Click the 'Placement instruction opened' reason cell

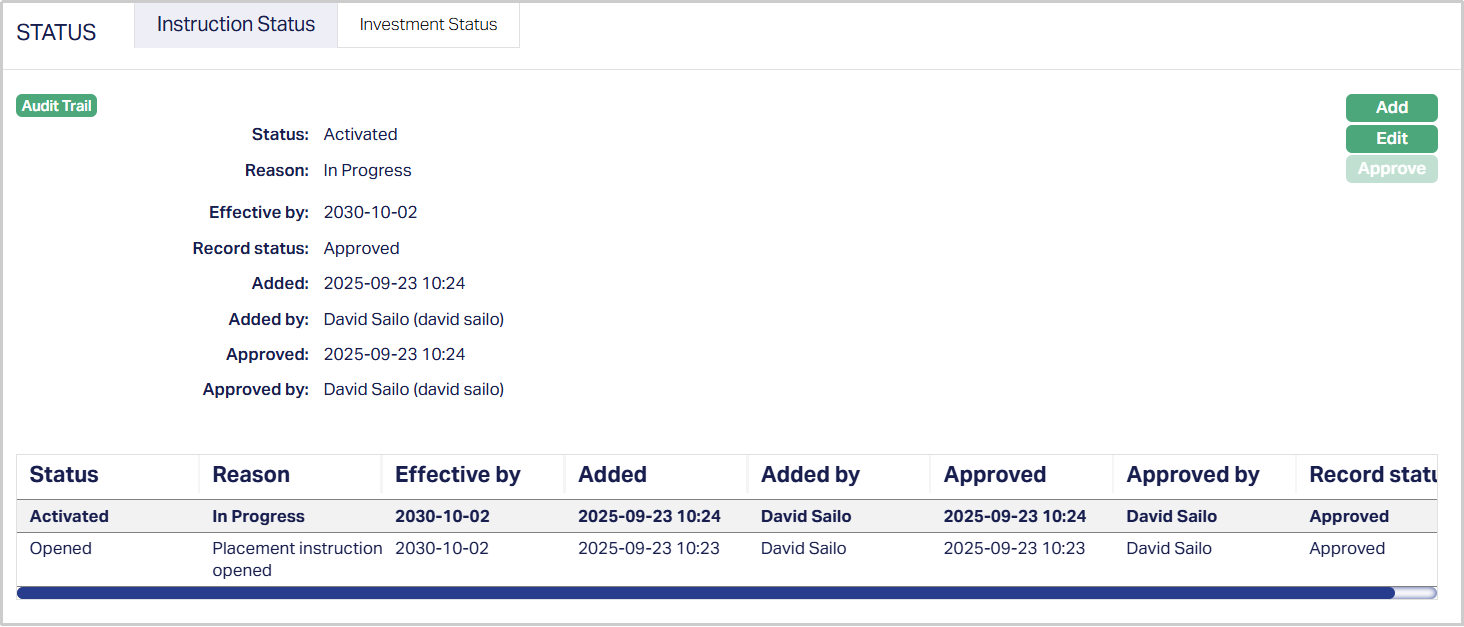(296, 559)
